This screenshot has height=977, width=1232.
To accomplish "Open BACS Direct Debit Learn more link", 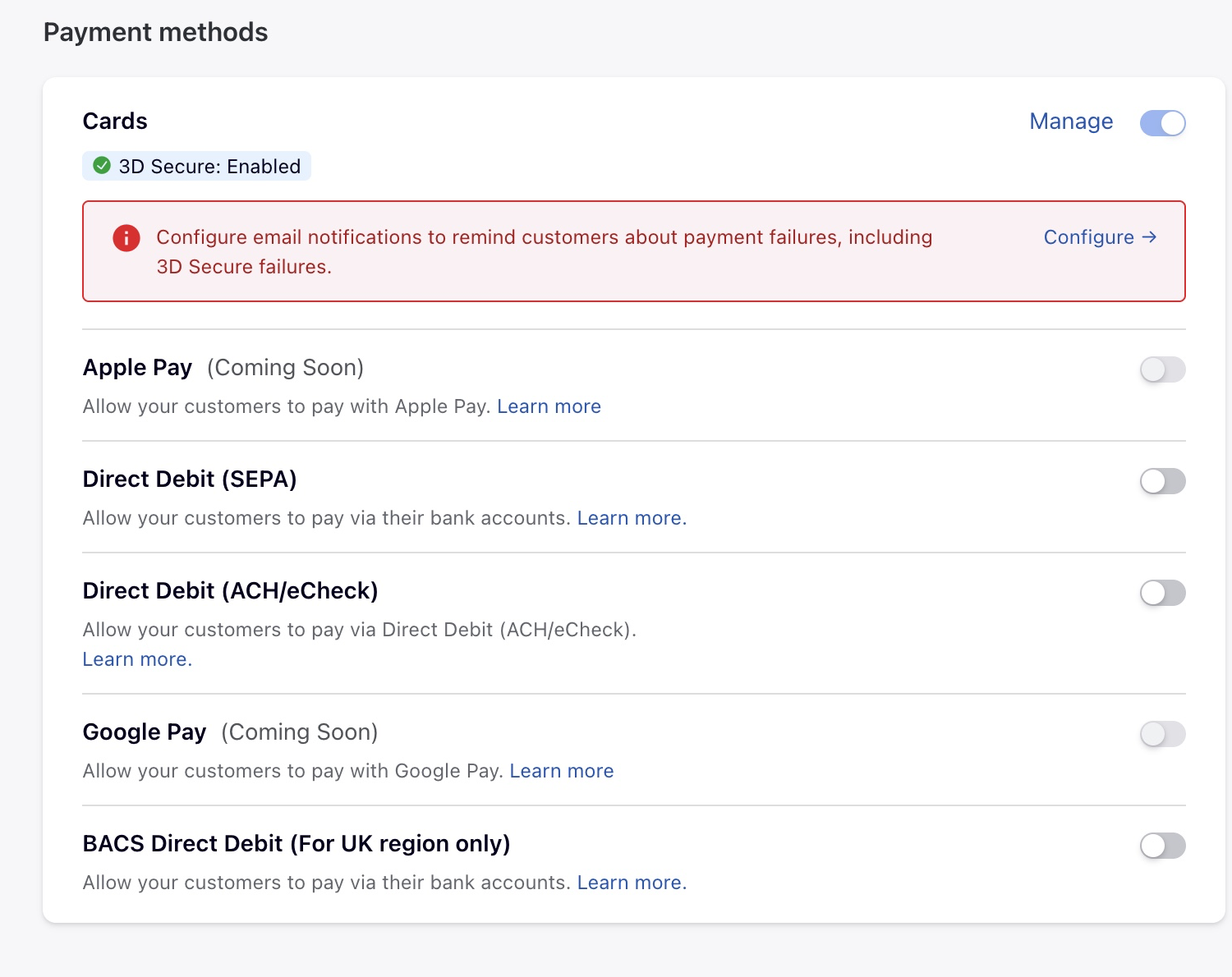I will point(632,883).
